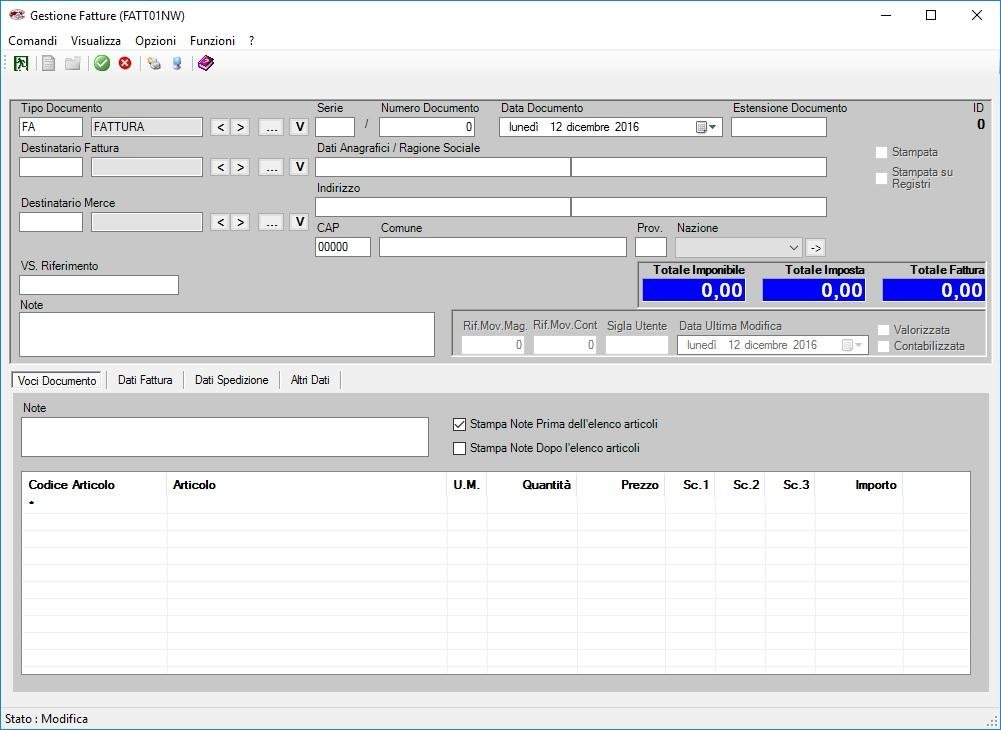Click the Exit toolbar icon

pyautogui.click(x=21, y=63)
